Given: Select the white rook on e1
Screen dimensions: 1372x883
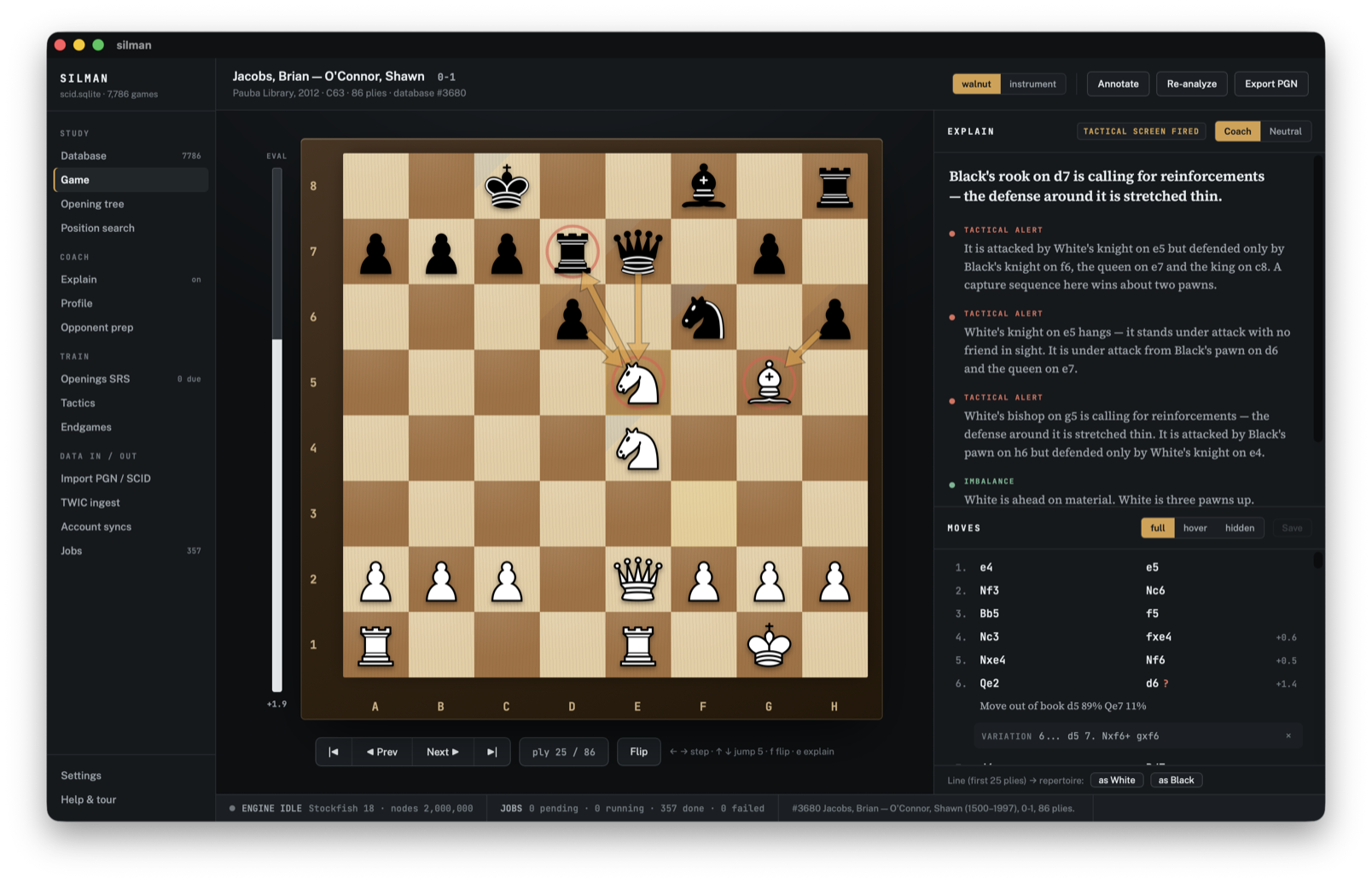Looking at the screenshot, I should 638,645.
